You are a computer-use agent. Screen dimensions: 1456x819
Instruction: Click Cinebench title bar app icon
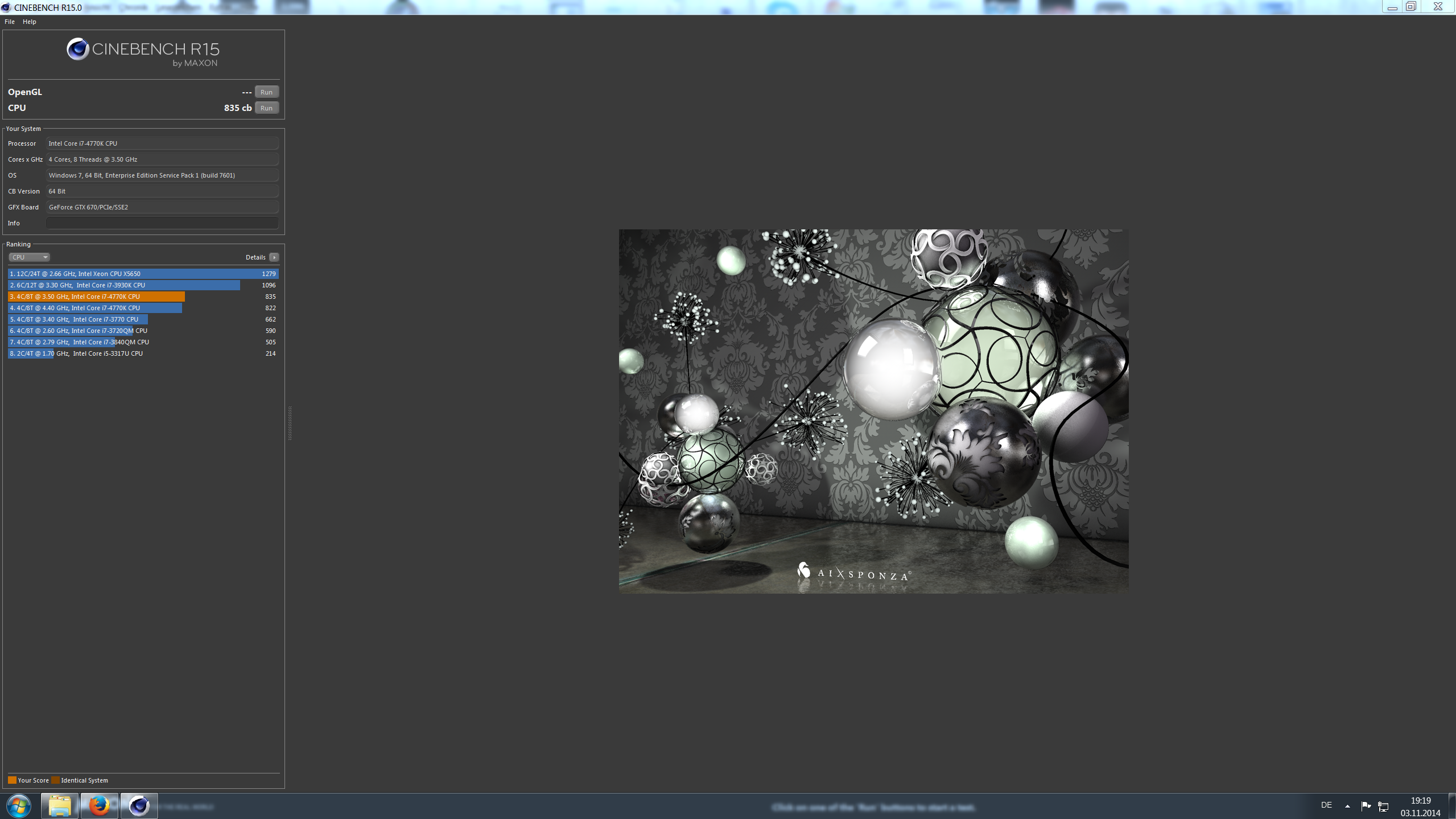(x=6, y=7)
